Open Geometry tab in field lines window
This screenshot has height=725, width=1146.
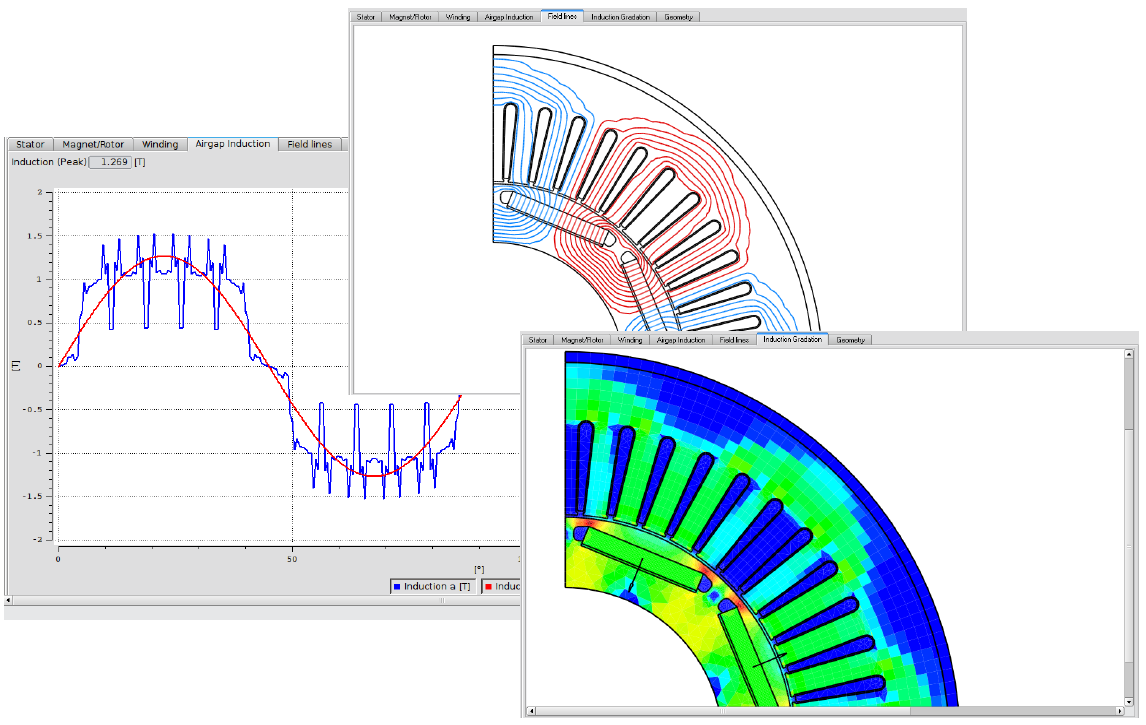[678, 17]
